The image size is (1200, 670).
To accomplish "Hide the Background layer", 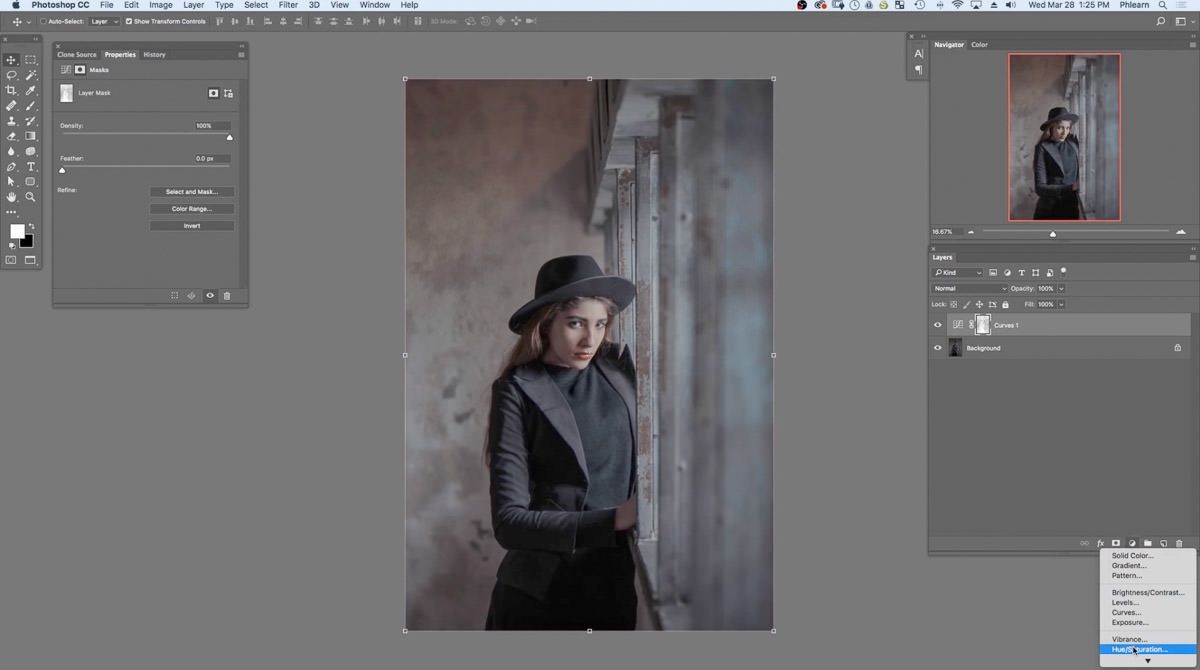I will pos(937,348).
